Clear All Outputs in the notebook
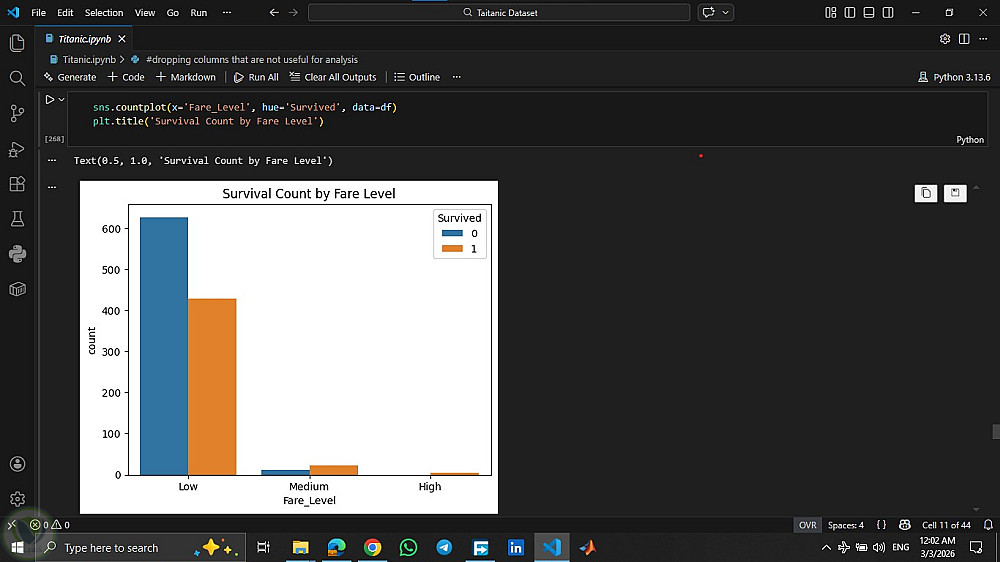Viewport: 1000px width, 562px height. (333, 77)
